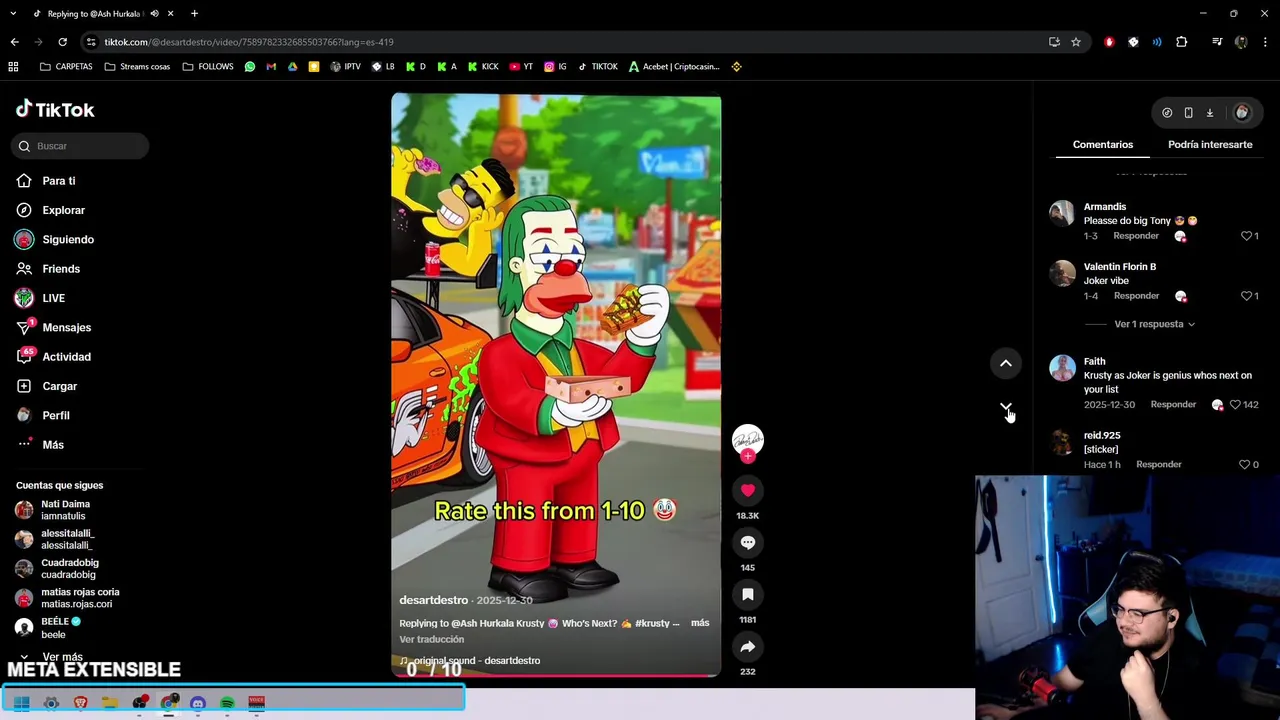Go to previous video with up arrow
This screenshot has width=1280, height=720.
coord(1006,363)
